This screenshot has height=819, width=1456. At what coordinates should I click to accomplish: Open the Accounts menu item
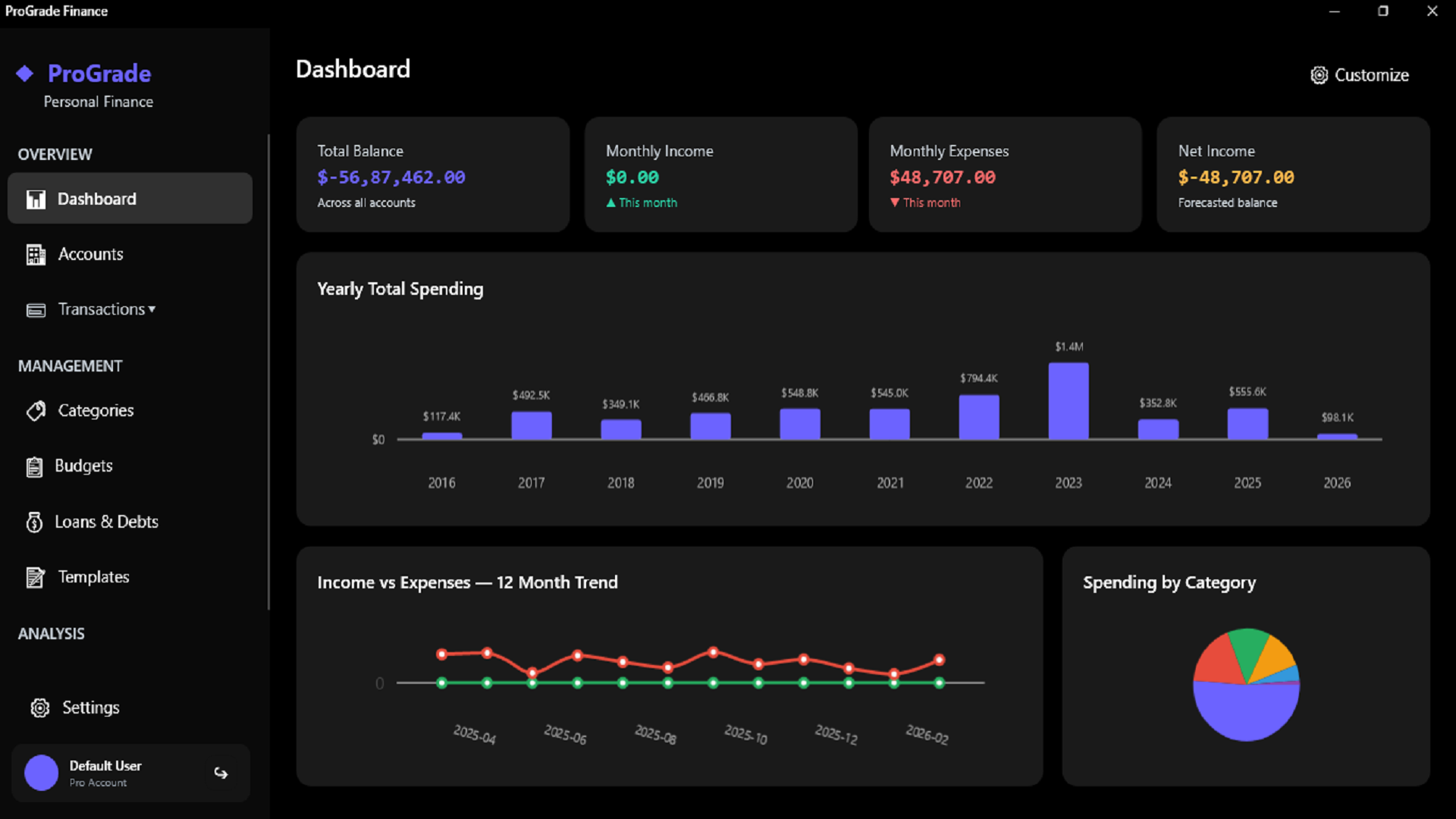(90, 254)
